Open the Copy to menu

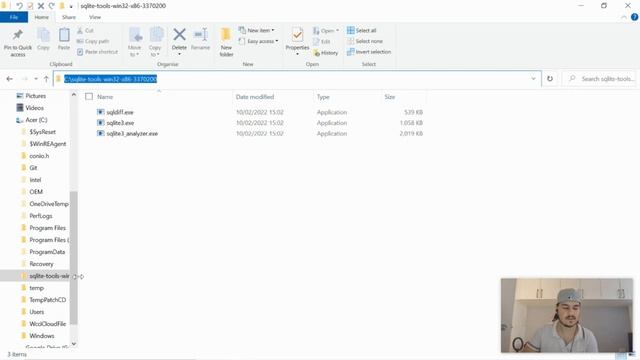point(155,42)
